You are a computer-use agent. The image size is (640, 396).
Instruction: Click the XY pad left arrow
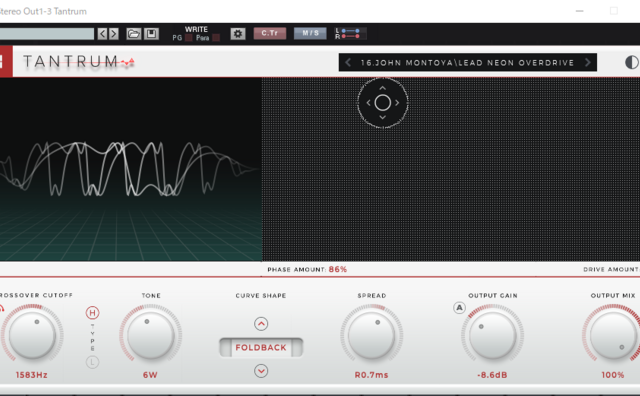369,103
